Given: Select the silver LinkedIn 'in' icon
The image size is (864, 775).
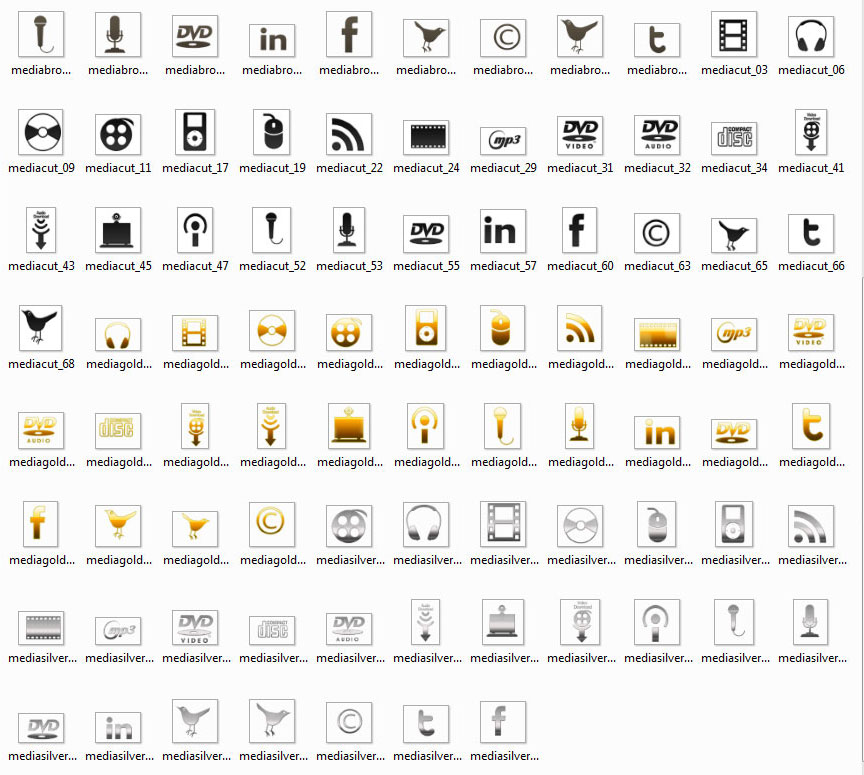Looking at the screenshot, I should pos(118,728).
